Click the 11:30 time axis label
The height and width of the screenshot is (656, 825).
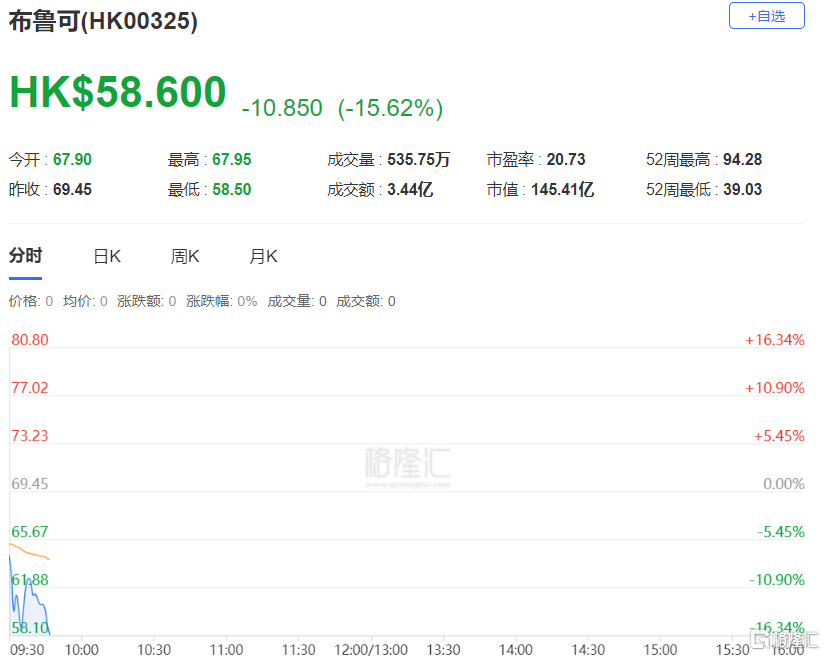tap(298, 649)
